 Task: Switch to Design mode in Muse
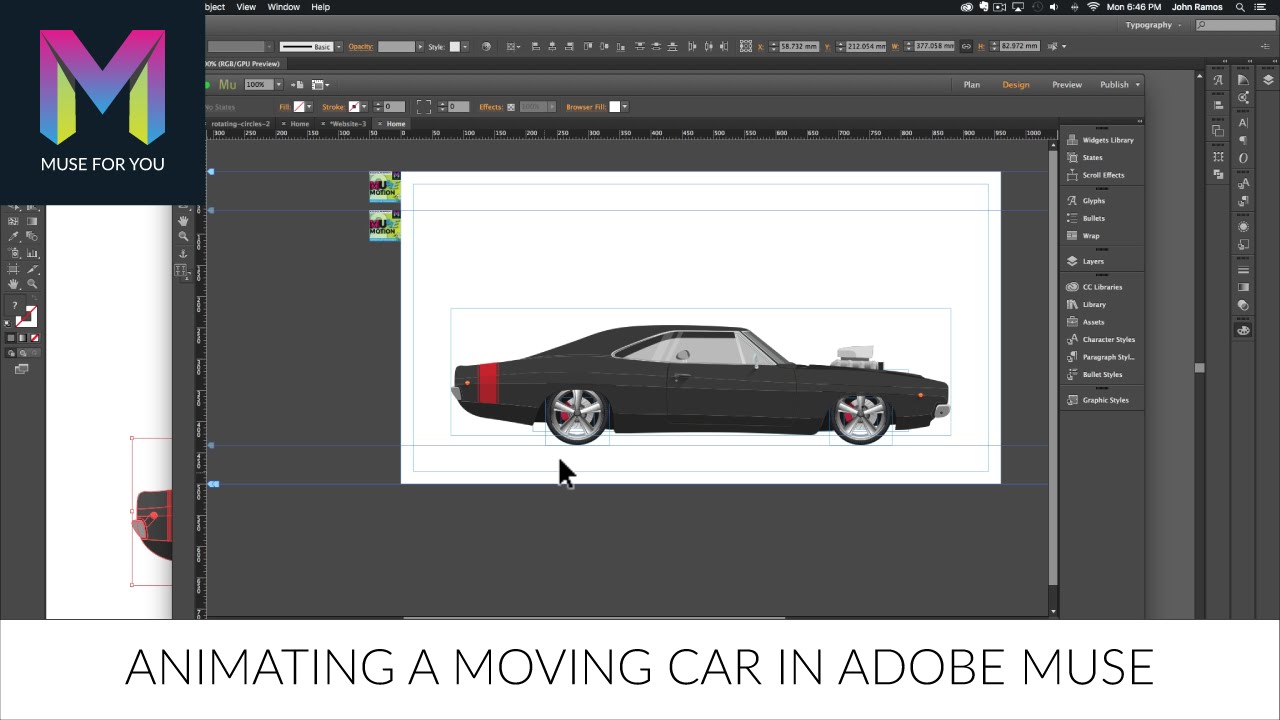[1016, 85]
